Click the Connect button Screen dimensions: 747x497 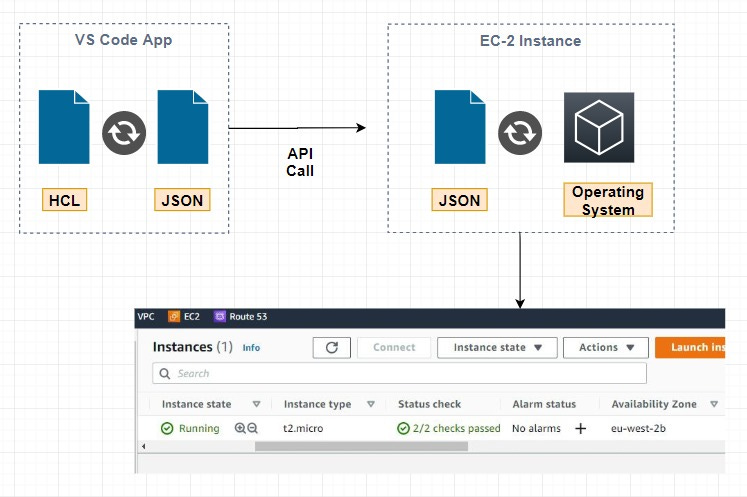(x=394, y=347)
